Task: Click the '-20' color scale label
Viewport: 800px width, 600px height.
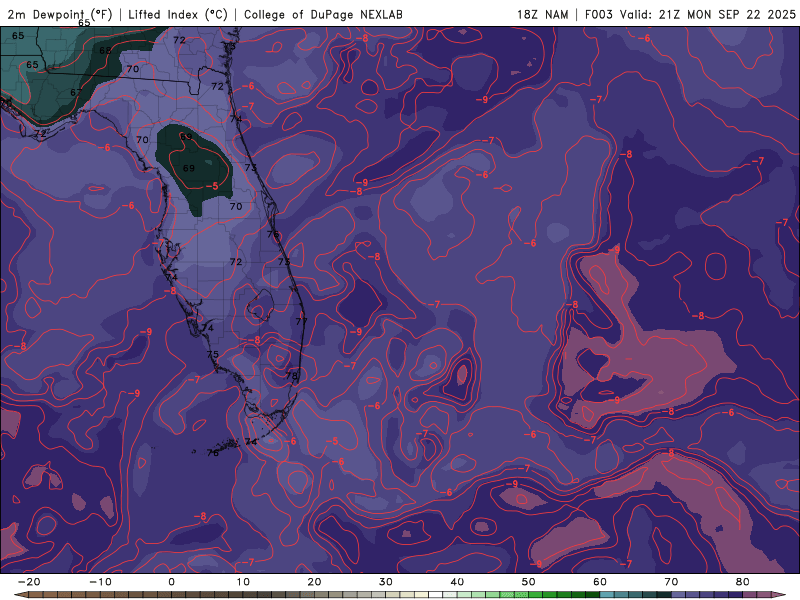Action: (x=29, y=582)
